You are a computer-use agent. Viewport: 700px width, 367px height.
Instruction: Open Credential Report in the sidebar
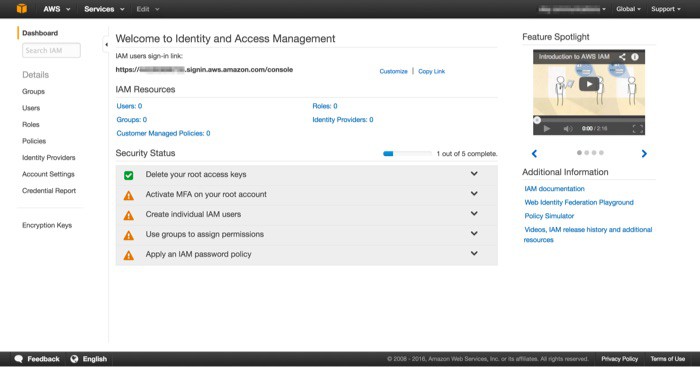[x=49, y=191]
